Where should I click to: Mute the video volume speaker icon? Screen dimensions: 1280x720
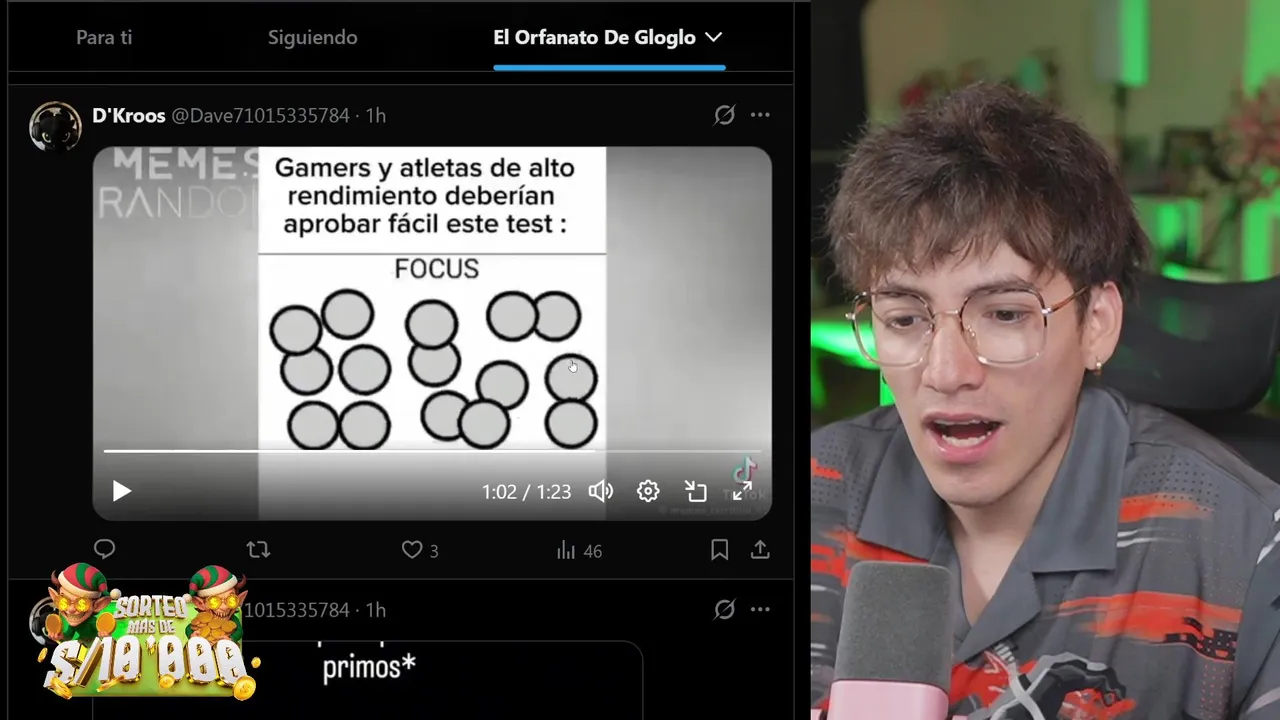pos(600,491)
